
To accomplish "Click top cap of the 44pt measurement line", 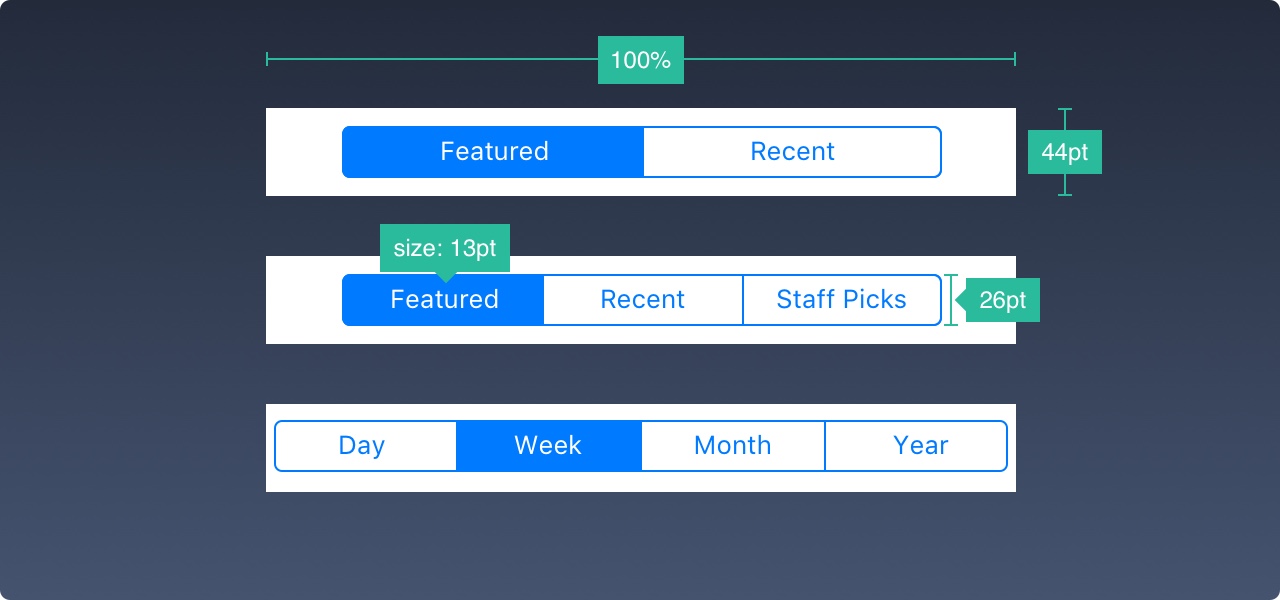I will pos(1065,109).
